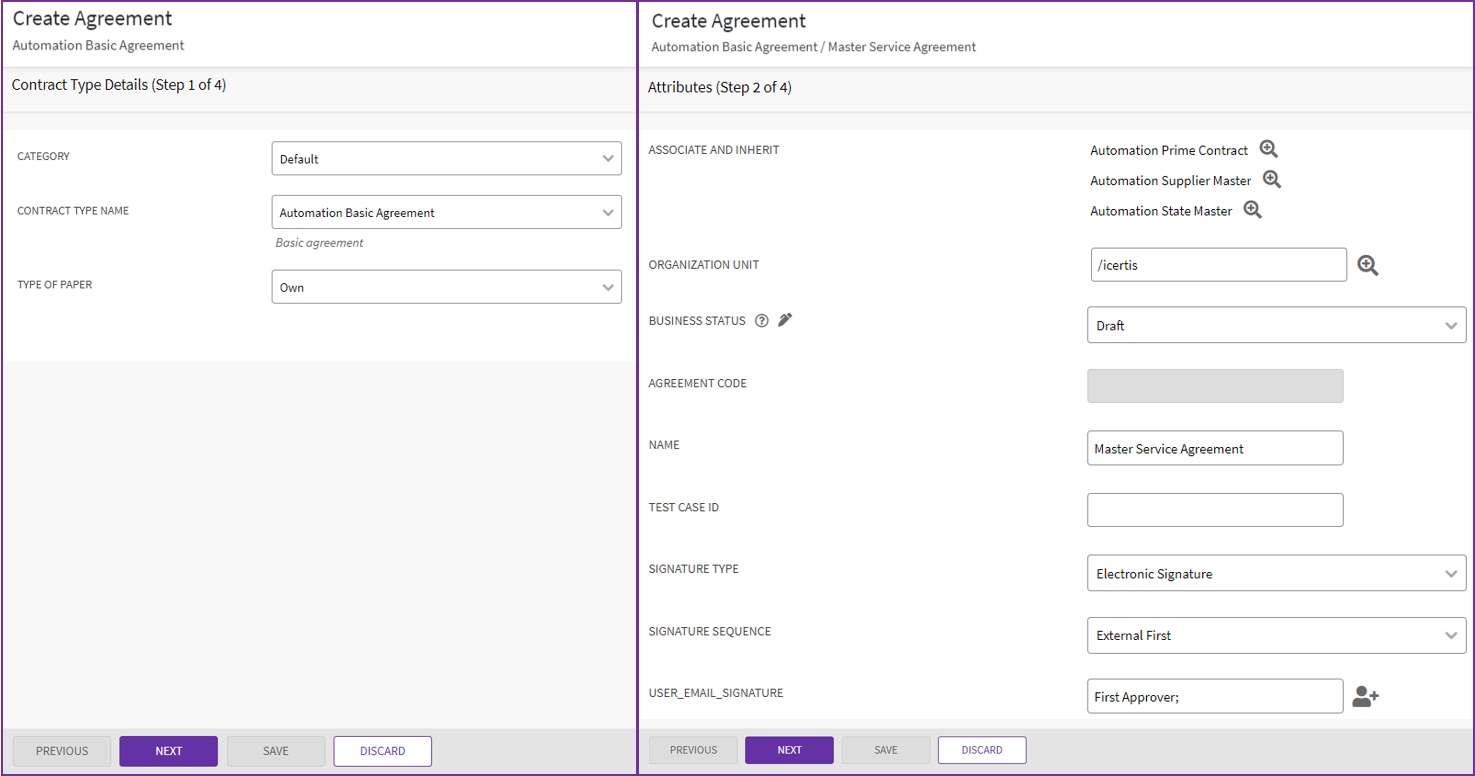The image size is (1475, 776).
Task: Click help icon beside Business Status label
Action: [x=762, y=321]
